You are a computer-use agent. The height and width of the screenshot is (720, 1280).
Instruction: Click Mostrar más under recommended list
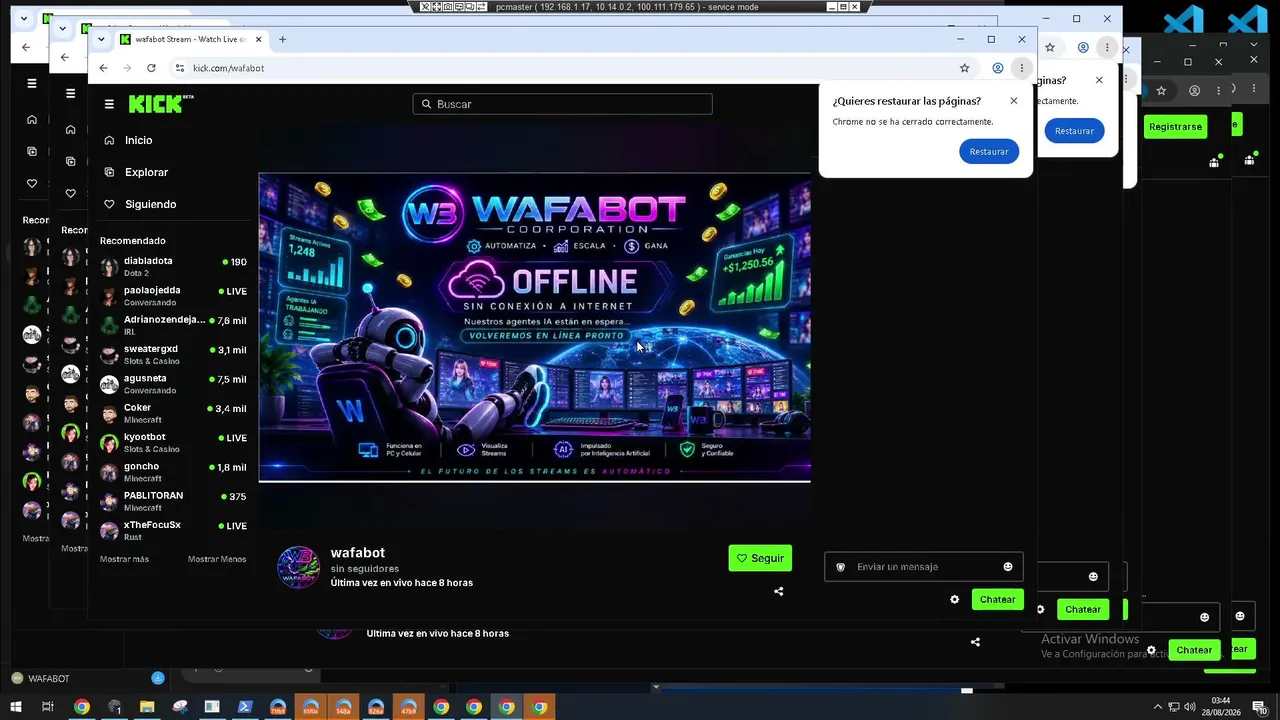point(124,559)
